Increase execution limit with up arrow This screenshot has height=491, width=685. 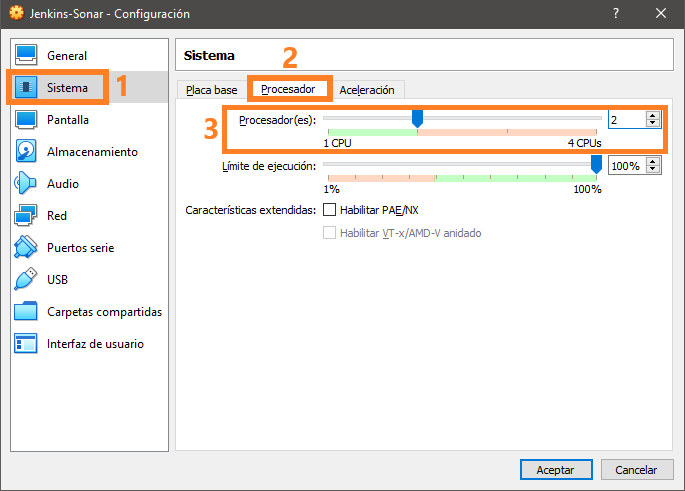(x=653, y=162)
